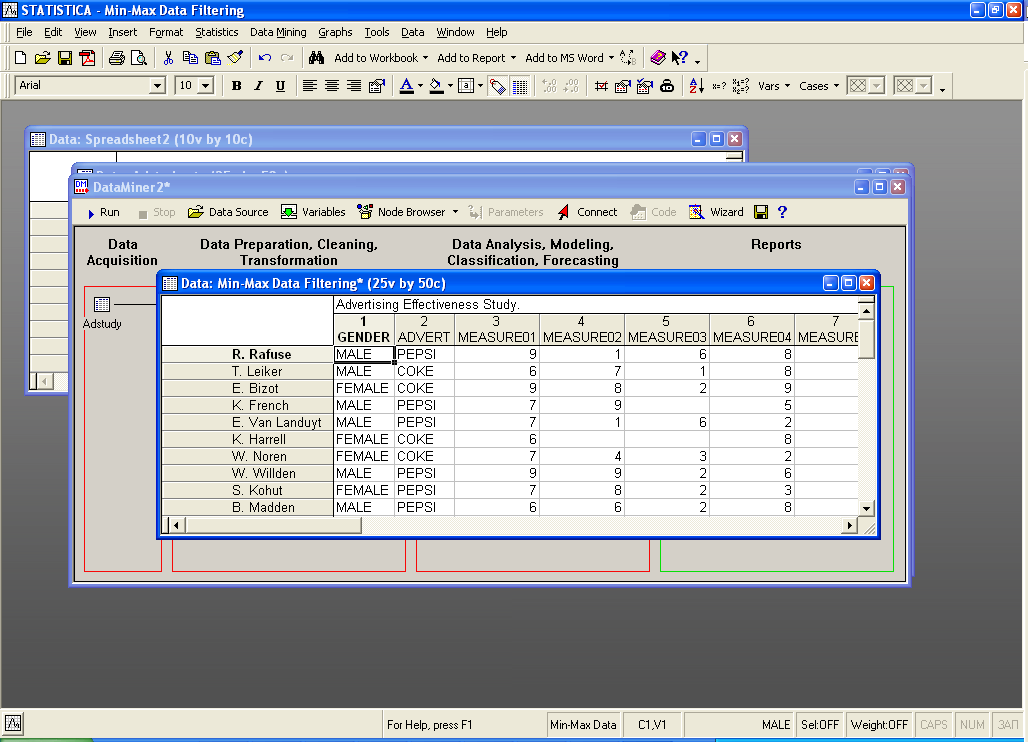Open the Wizard in DataMiner toolbar

click(716, 212)
